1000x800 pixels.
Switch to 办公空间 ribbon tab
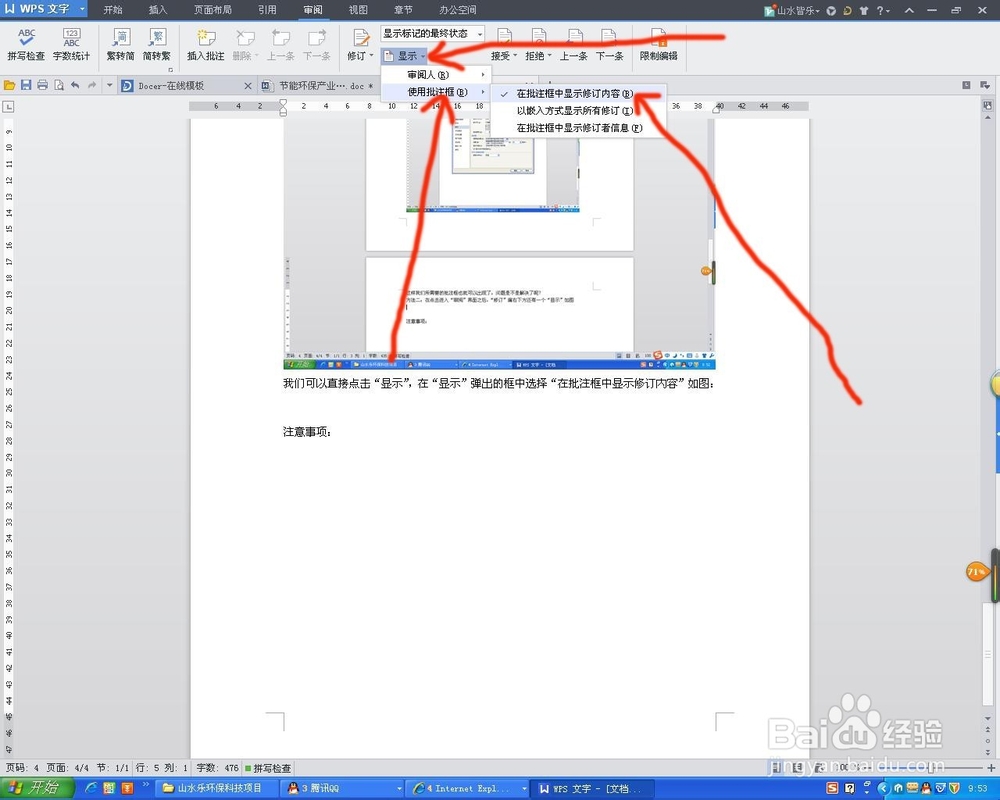[457, 10]
